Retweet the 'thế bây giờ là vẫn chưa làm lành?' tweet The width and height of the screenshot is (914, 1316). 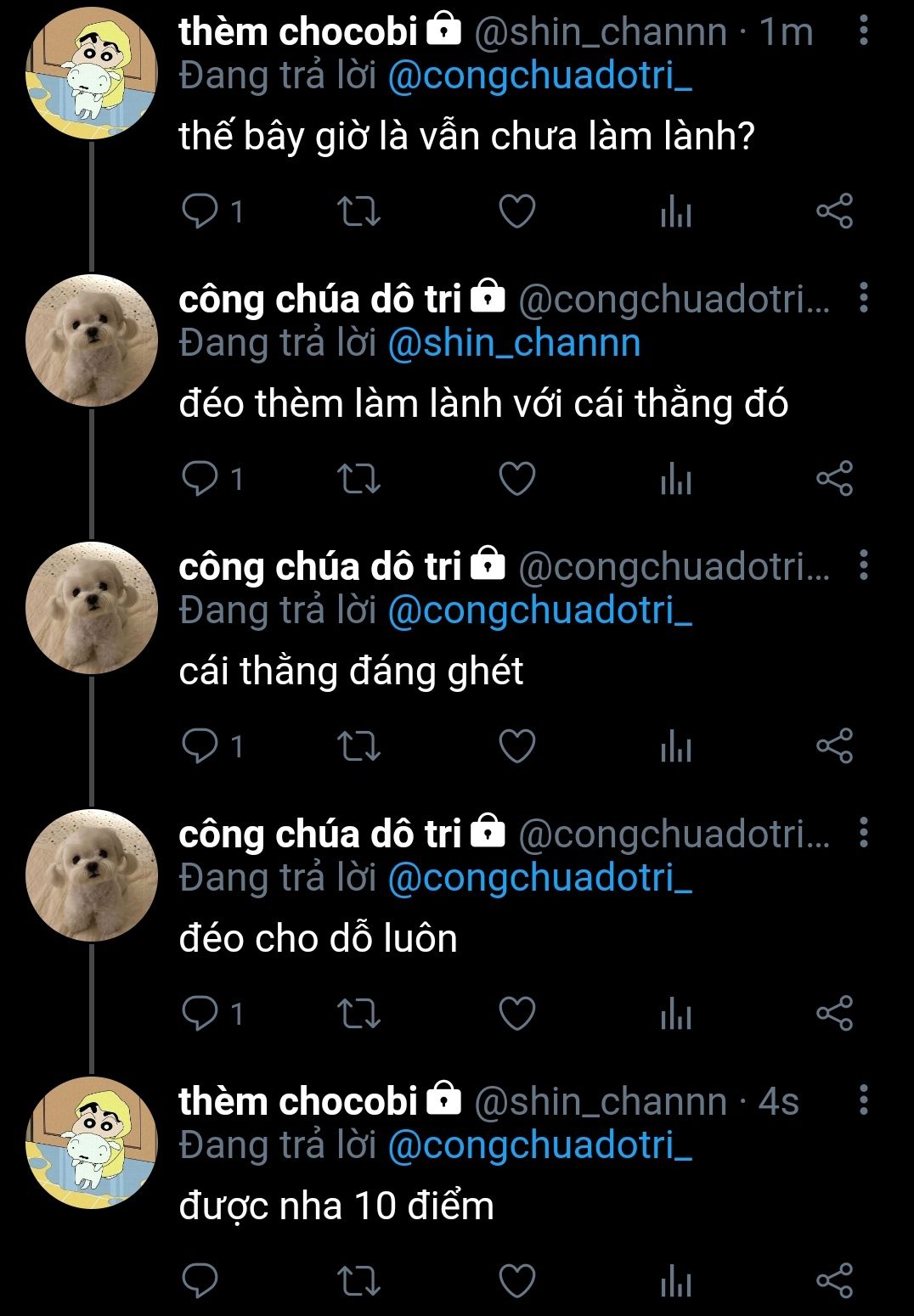358,211
